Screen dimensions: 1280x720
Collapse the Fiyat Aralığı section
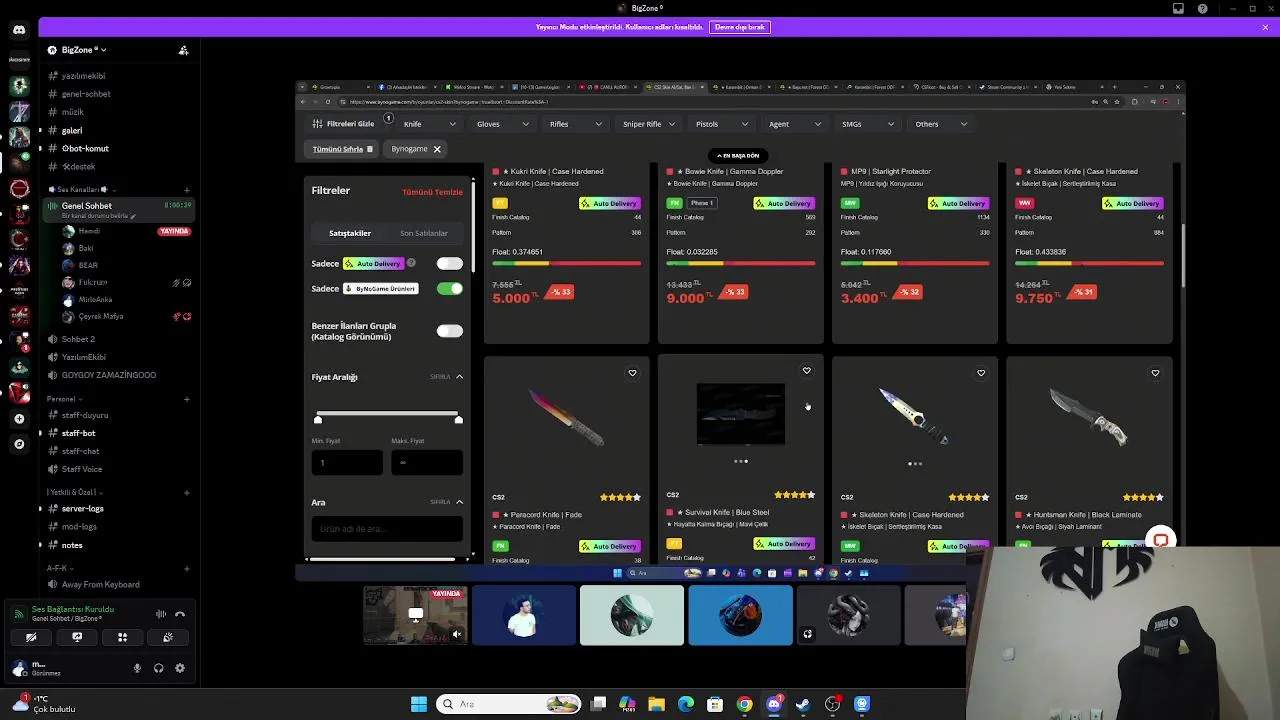459,377
